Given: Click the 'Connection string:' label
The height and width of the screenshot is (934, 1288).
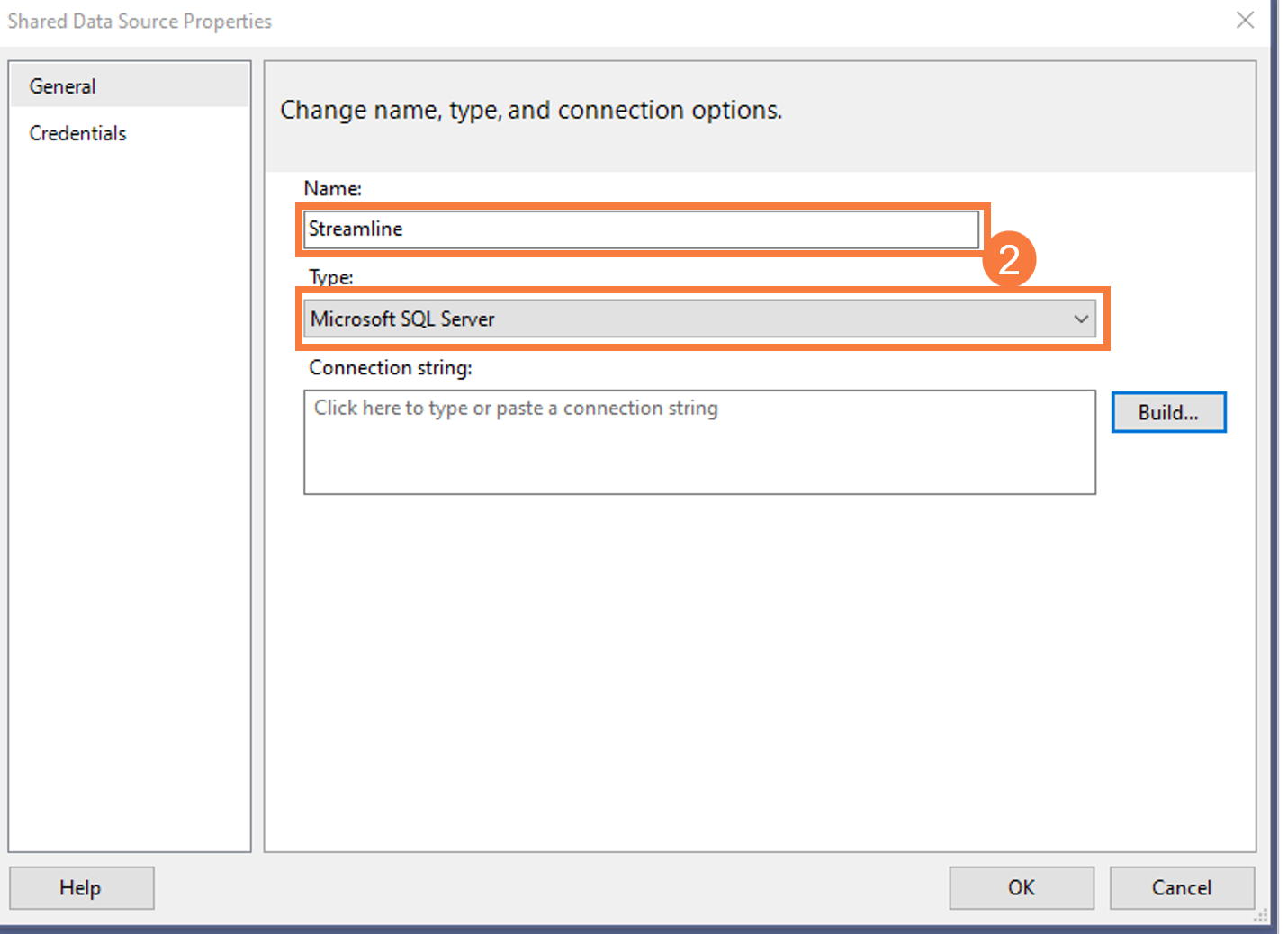Looking at the screenshot, I should [x=391, y=368].
